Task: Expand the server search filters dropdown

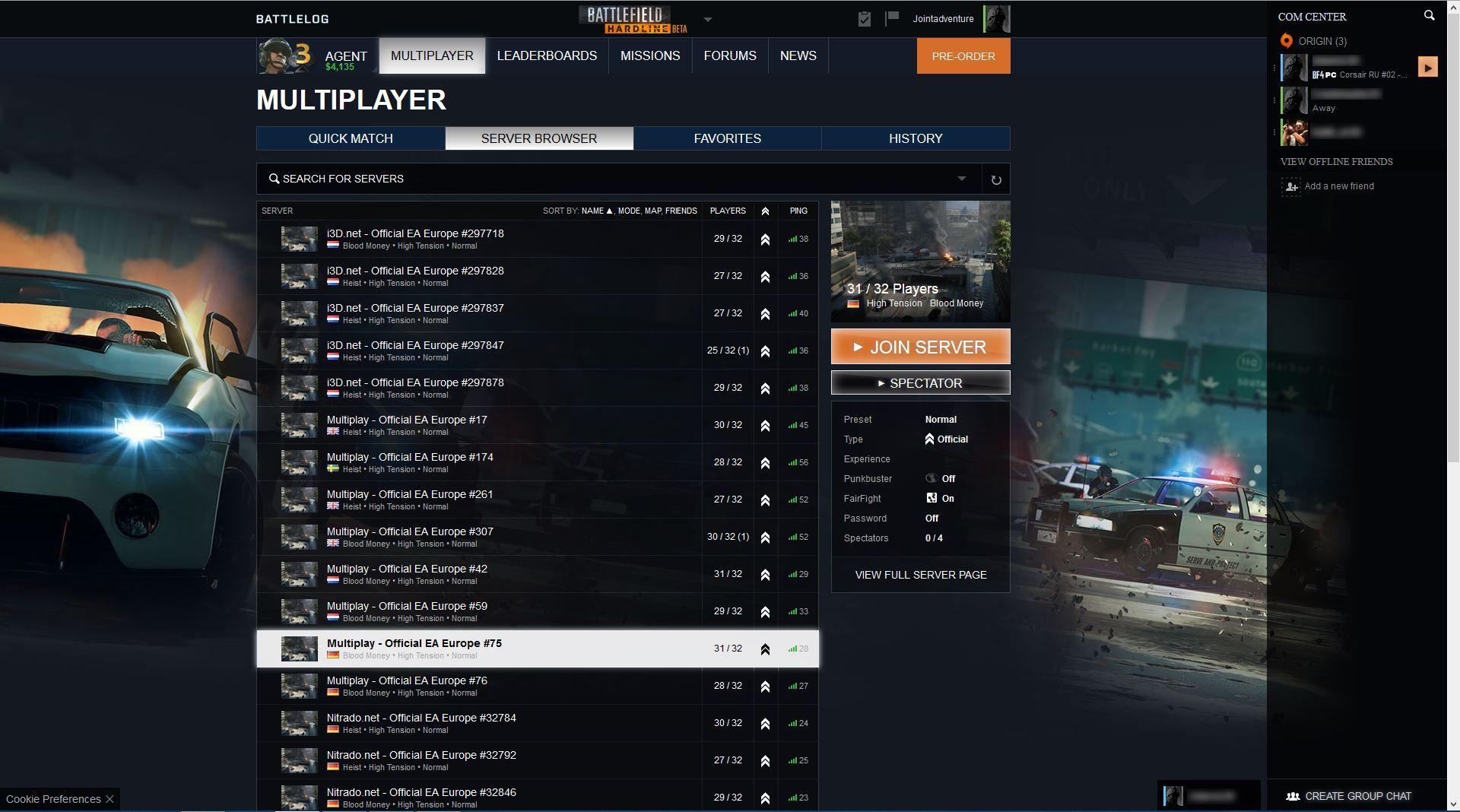Action: (x=961, y=179)
